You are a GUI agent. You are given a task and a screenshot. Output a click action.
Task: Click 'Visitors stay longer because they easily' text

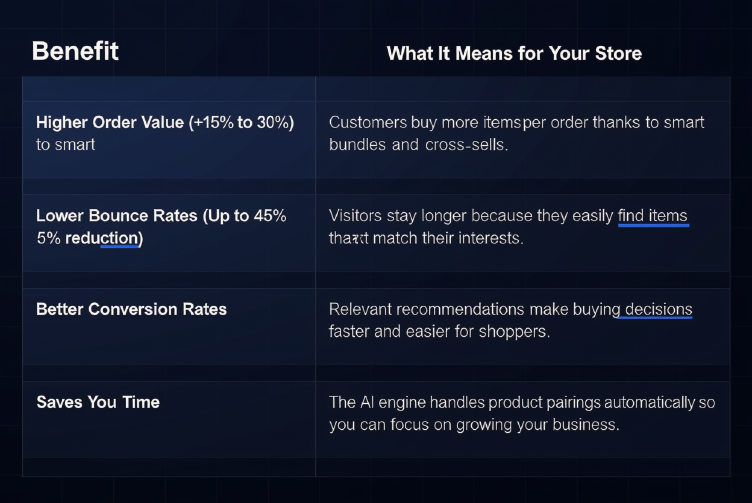471,216
